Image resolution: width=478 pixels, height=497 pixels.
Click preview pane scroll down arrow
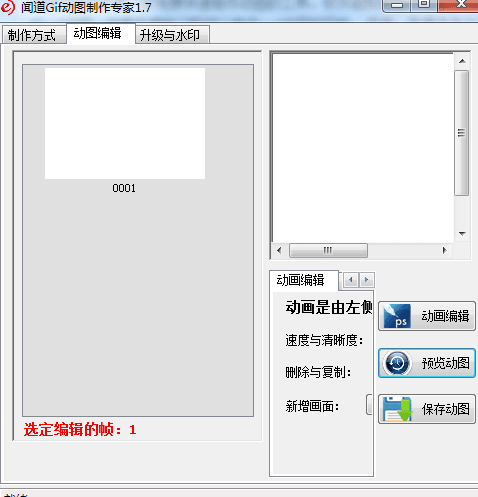[x=462, y=234]
